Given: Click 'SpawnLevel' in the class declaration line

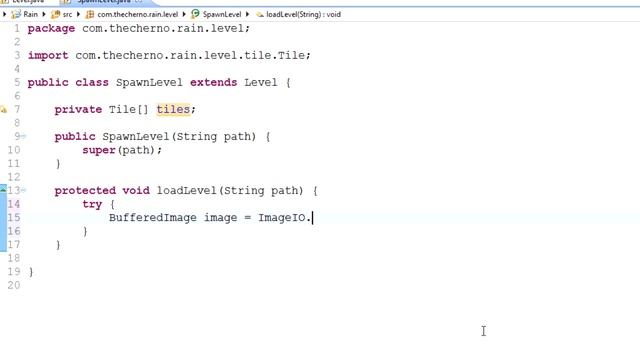Looking at the screenshot, I should coord(149,82).
